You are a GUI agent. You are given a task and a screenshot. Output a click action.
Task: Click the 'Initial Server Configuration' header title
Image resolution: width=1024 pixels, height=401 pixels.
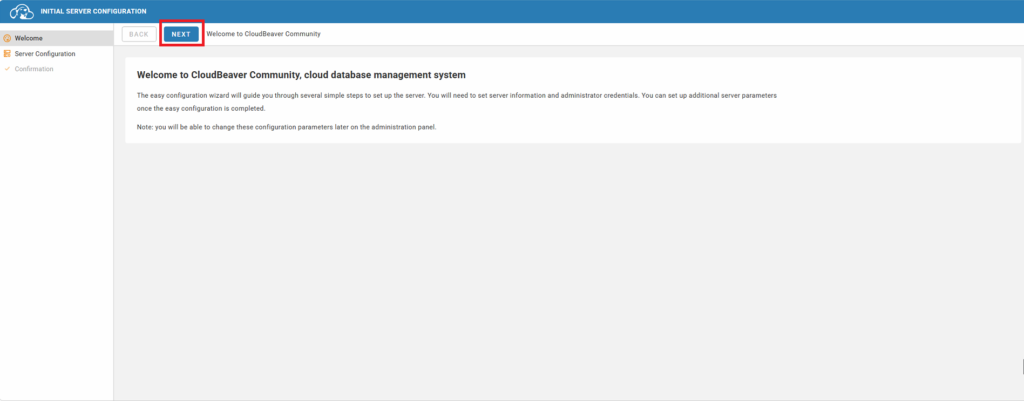pyautogui.click(x=93, y=11)
